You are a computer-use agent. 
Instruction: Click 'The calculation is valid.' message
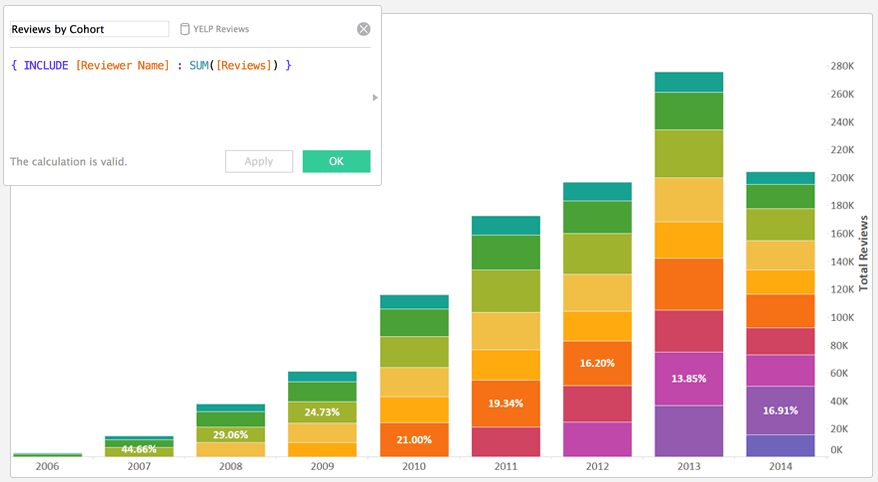pyautogui.click(x=69, y=162)
